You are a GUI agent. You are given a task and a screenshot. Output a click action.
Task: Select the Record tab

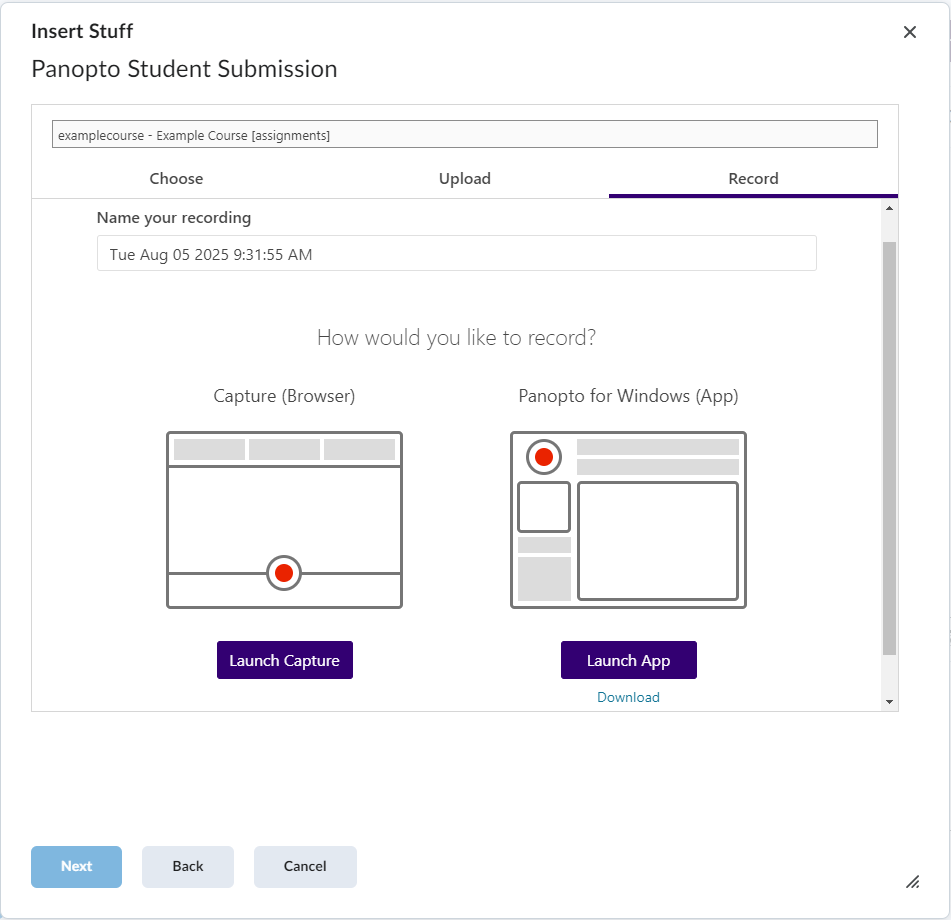pos(753,179)
